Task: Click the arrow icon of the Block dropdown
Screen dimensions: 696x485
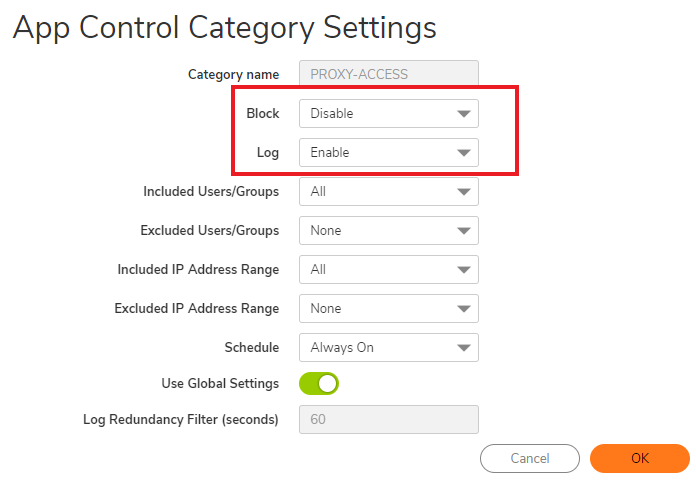Action: click(x=463, y=114)
